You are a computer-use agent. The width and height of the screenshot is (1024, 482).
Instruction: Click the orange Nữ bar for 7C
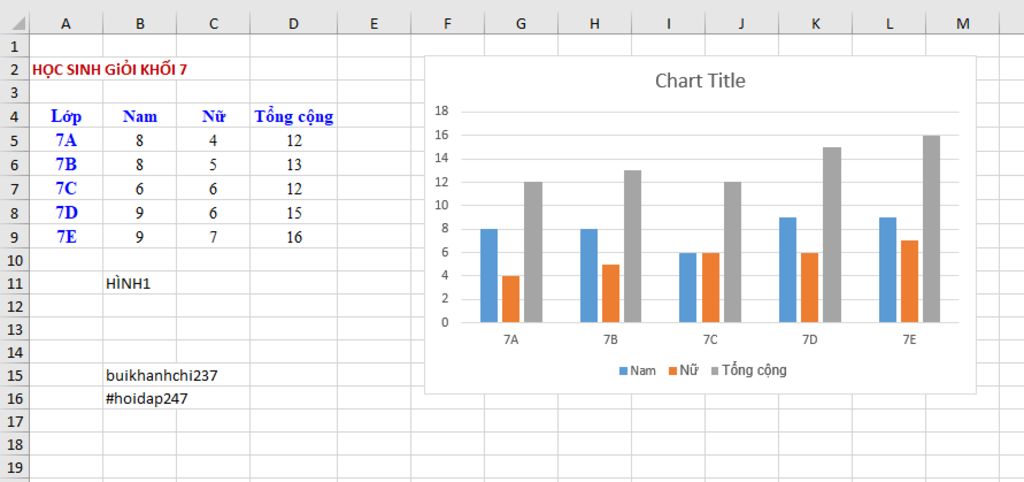click(710, 287)
